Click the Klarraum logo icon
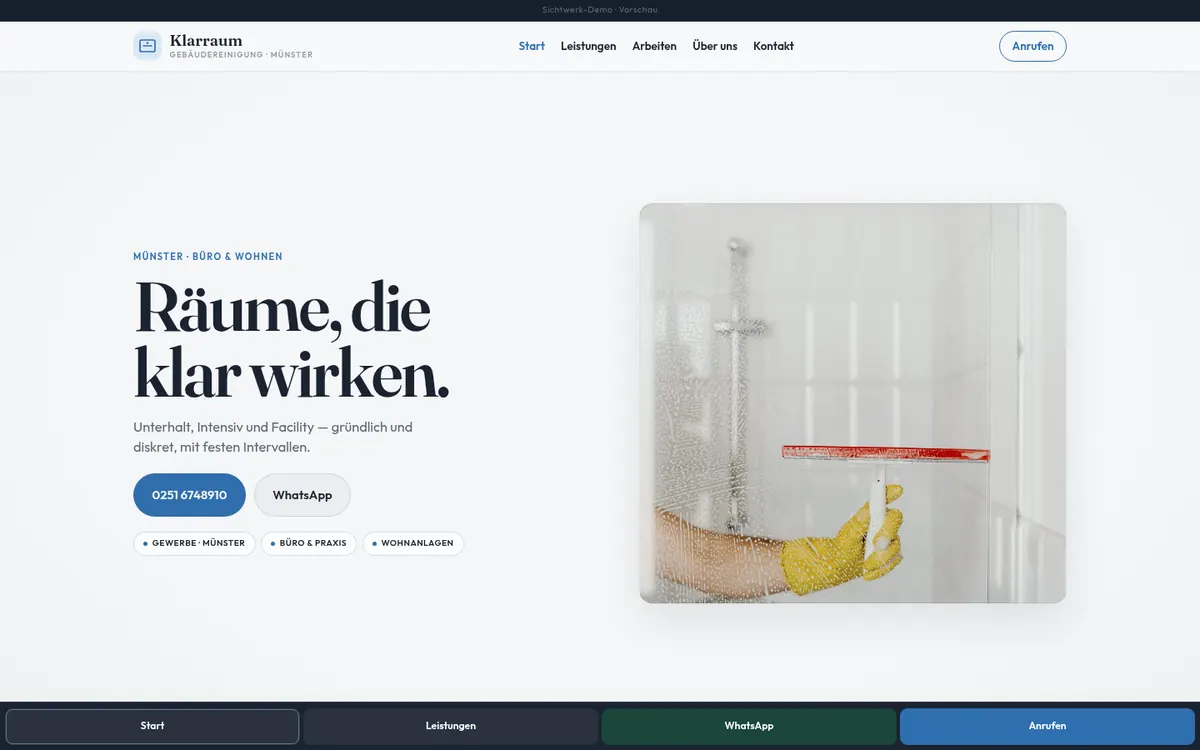 pos(147,46)
